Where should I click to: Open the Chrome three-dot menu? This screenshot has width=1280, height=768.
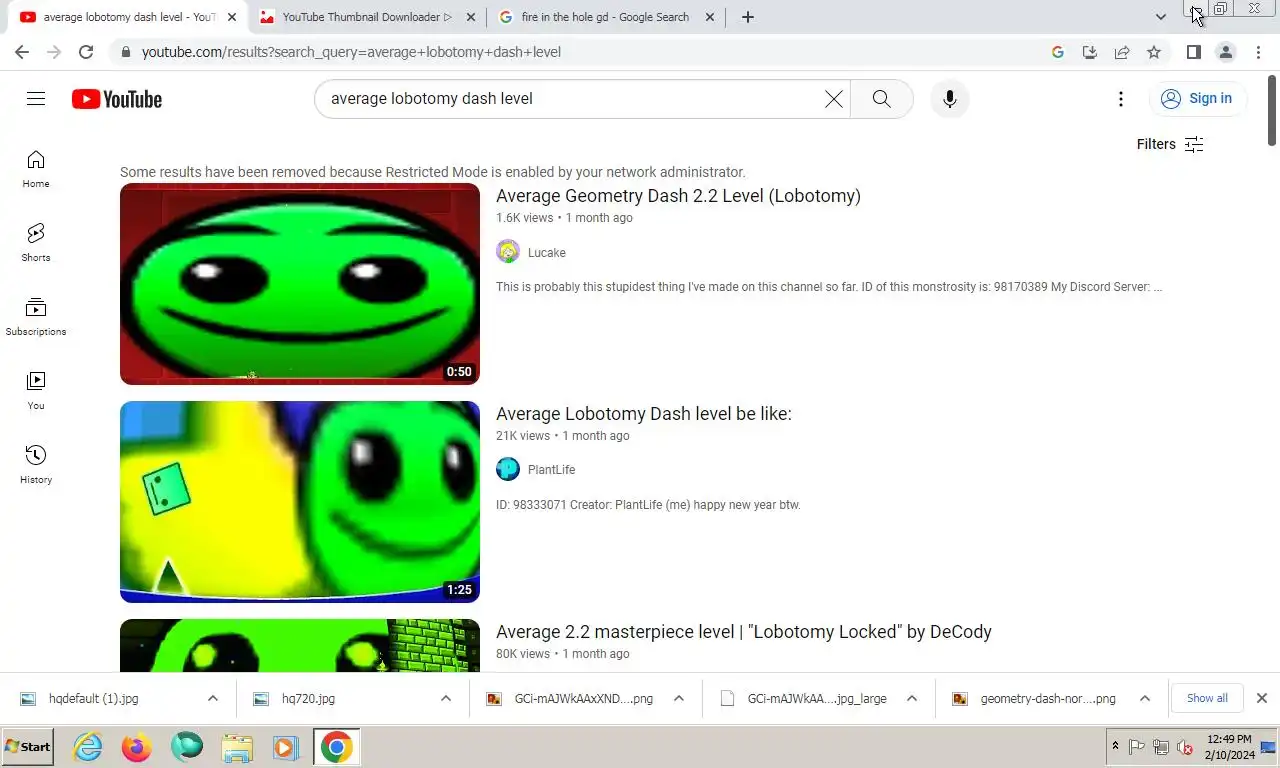[x=1258, y=52]
